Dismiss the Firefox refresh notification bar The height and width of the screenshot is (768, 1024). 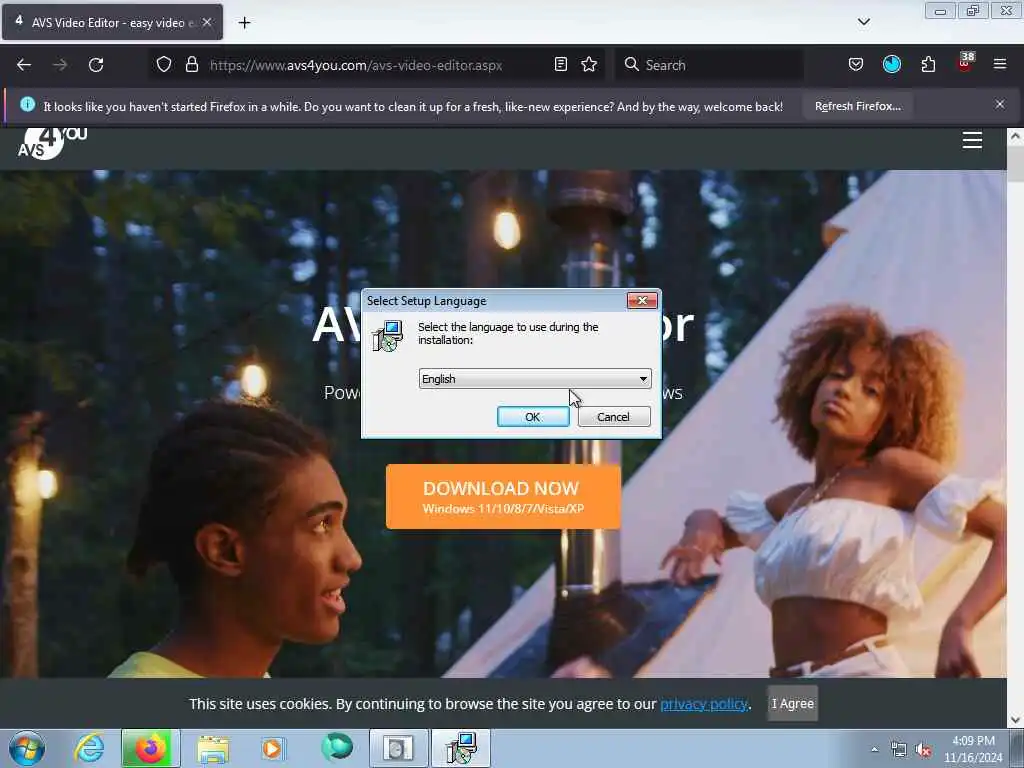point(999,104)
